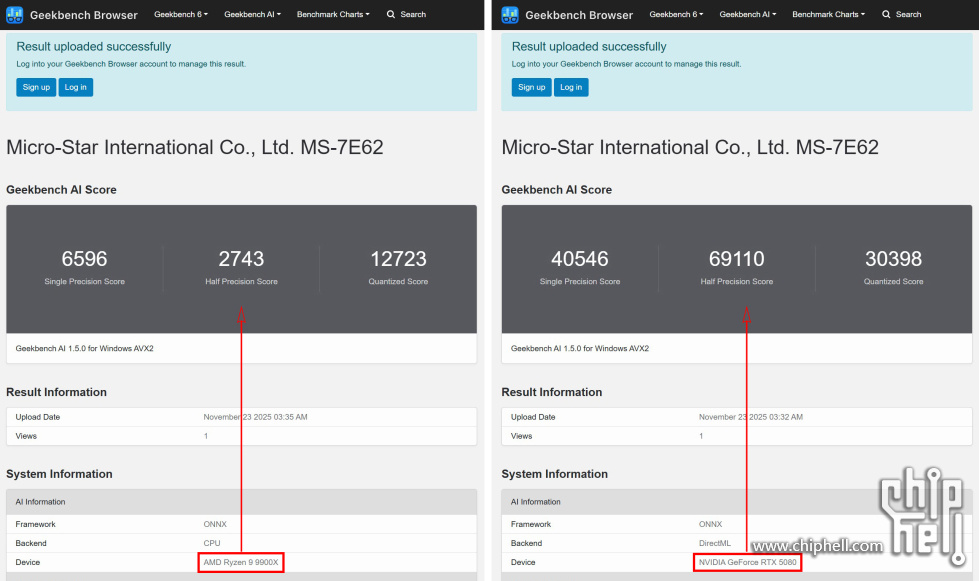Click Geekbench logo icon on RTX 5080 page
Image resolution: width=979 pixels, height=581 pixels.
510,15
